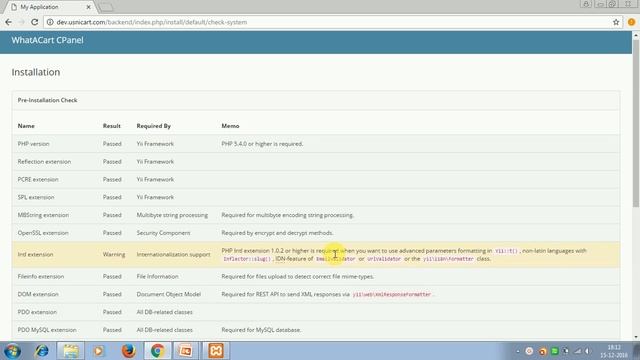Click the 'PHP version' row name
640x360 pixels.
(x=33, y=144)
